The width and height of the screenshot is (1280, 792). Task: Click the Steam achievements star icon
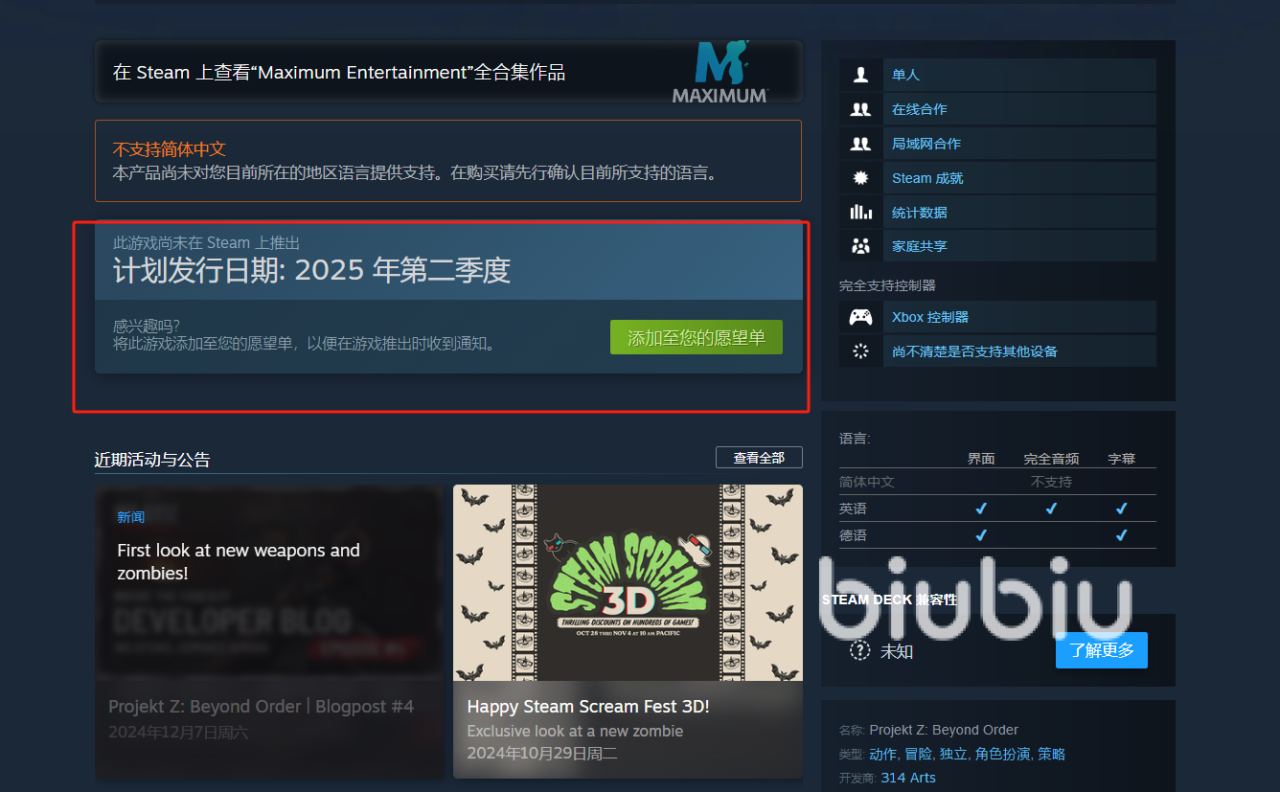coord(860,178)
